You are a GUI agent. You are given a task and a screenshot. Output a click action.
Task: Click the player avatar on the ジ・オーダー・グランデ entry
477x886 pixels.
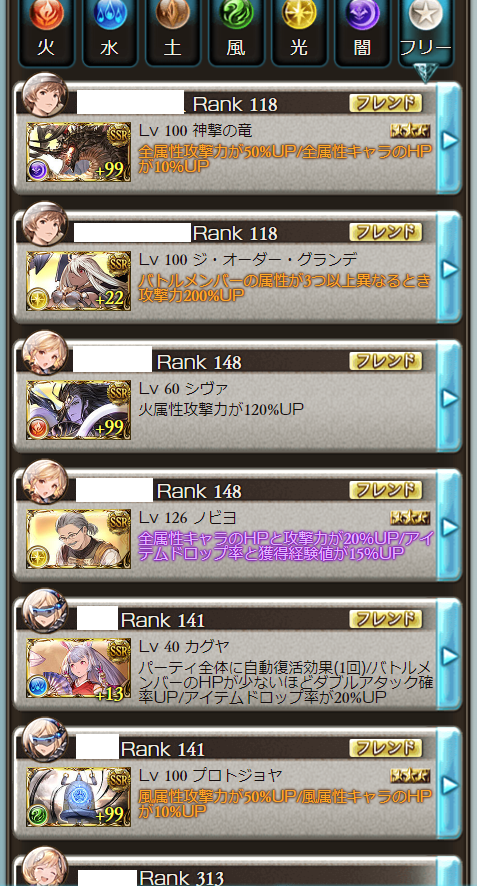45,223
